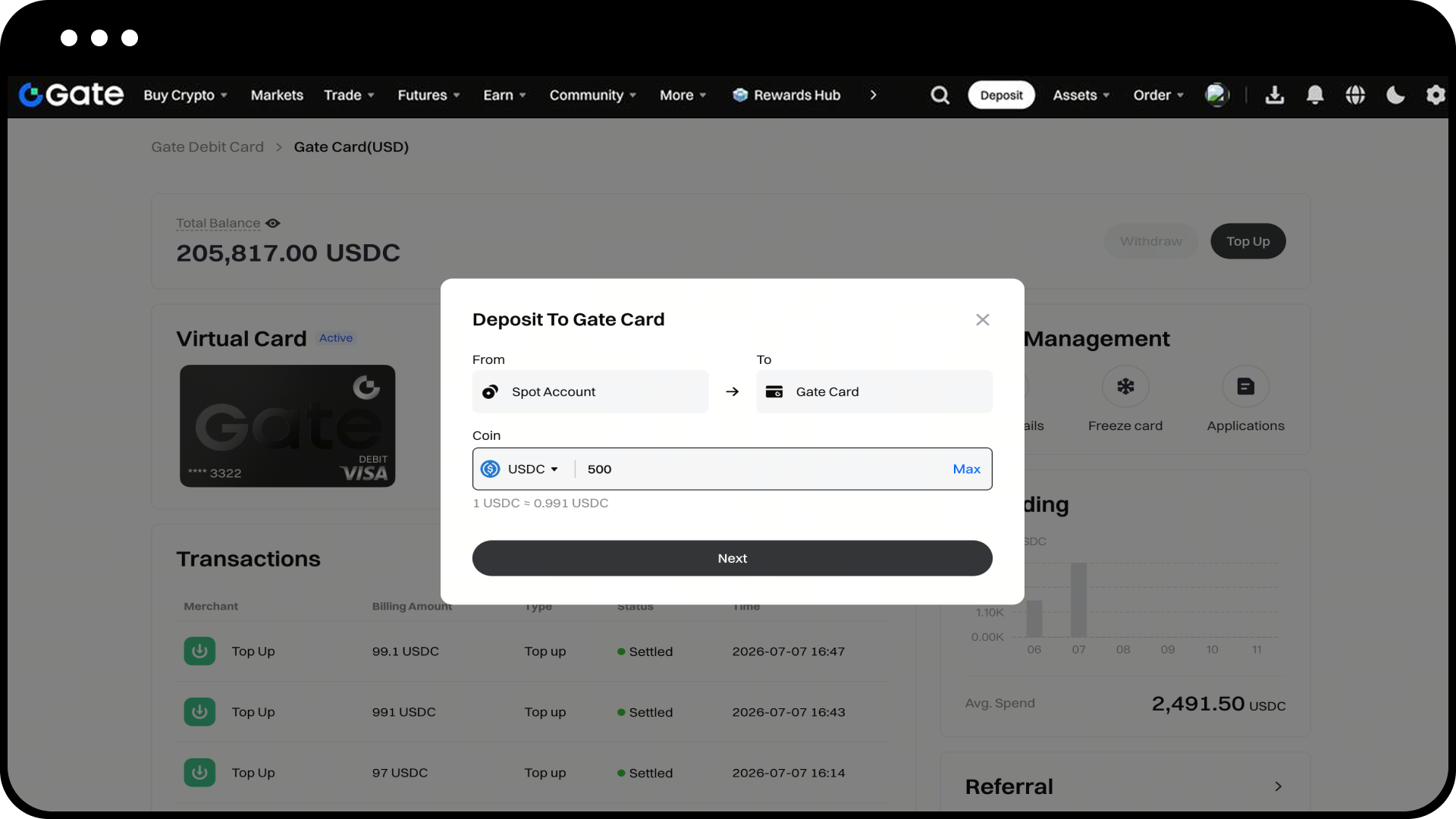Toggle dark mode moon icon

pos(1395,95)
